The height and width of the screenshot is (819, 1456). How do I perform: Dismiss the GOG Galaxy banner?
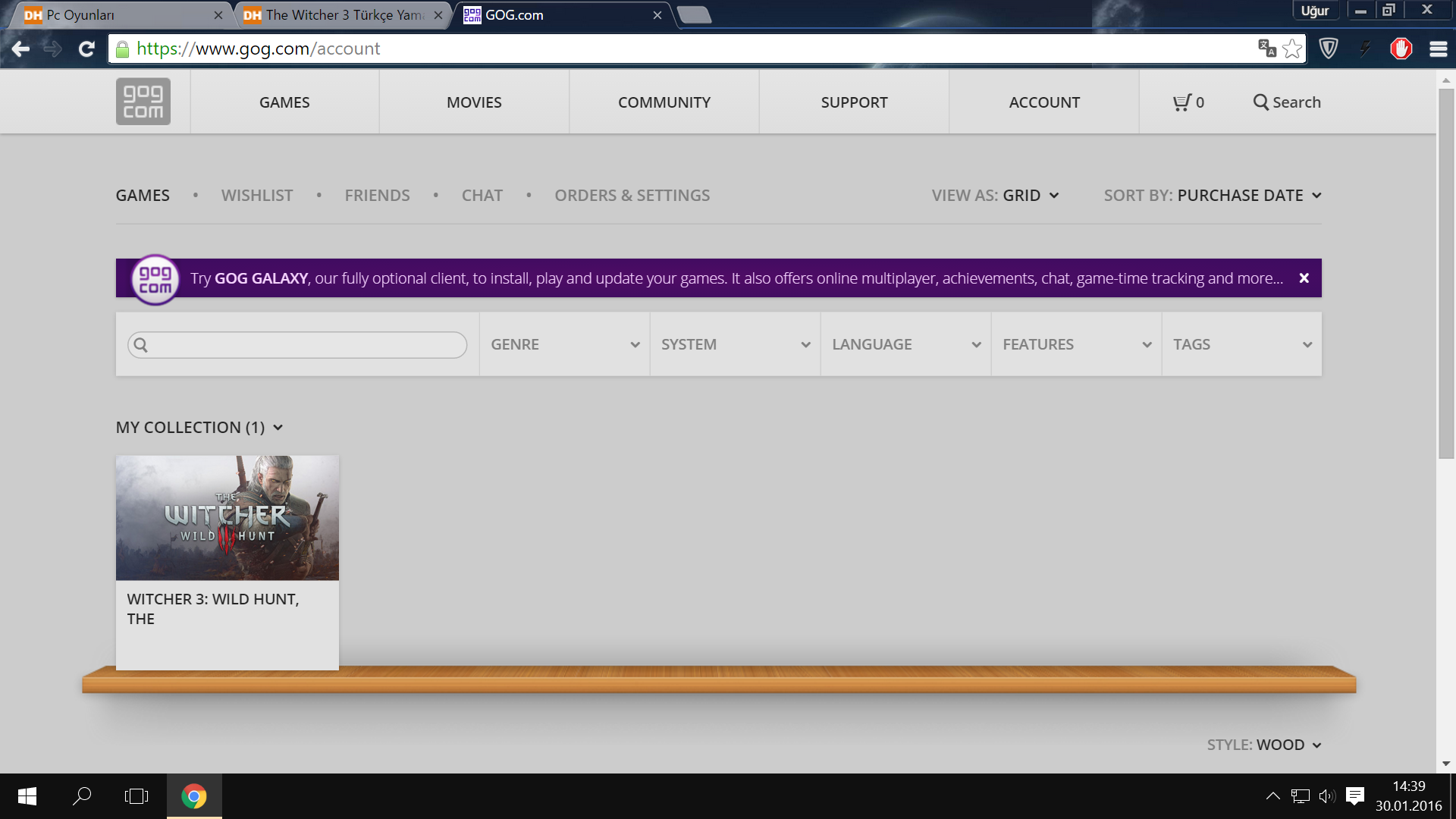tap(1304, 278)
